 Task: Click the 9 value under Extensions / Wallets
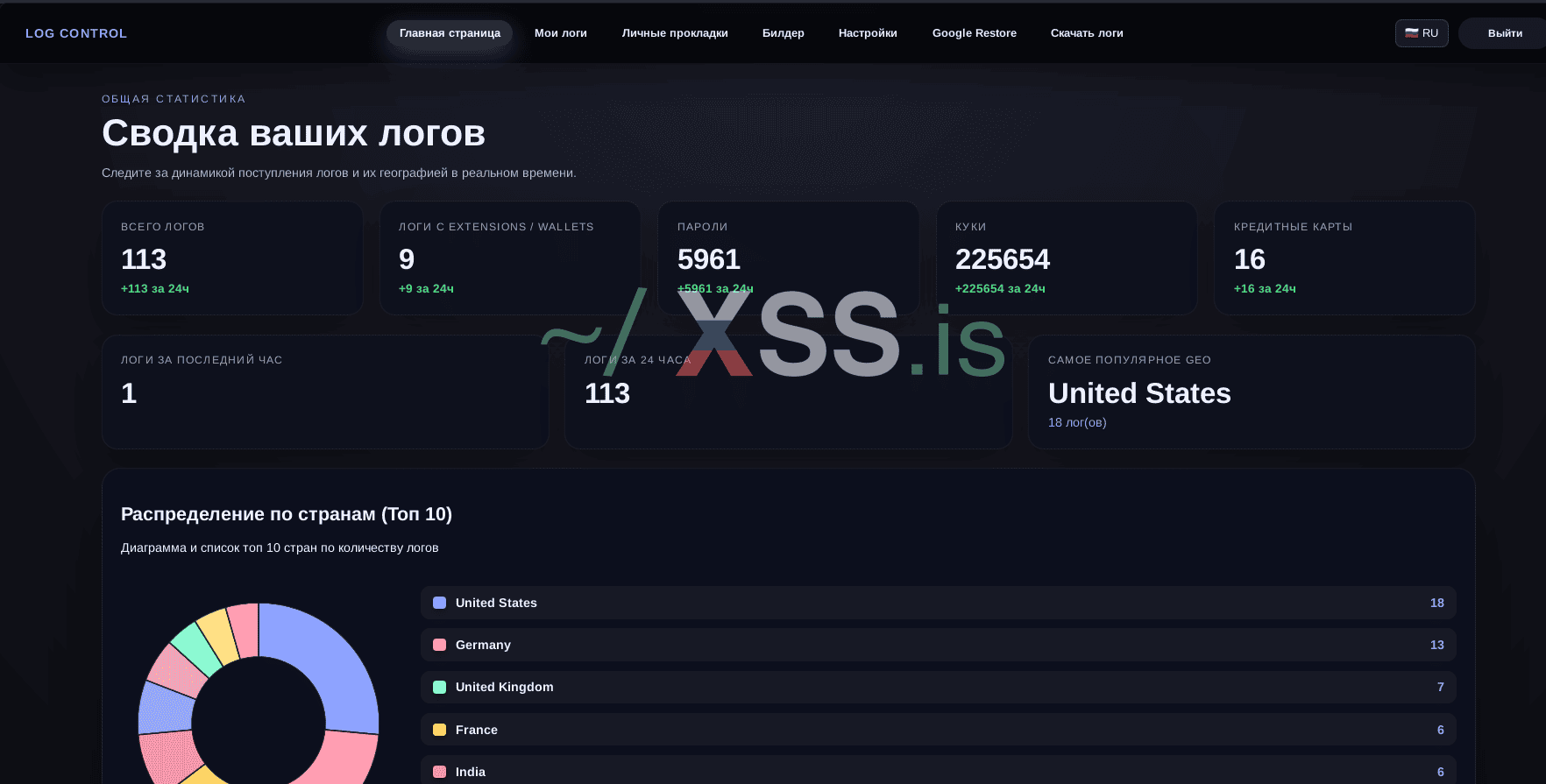tap(407, 259)
